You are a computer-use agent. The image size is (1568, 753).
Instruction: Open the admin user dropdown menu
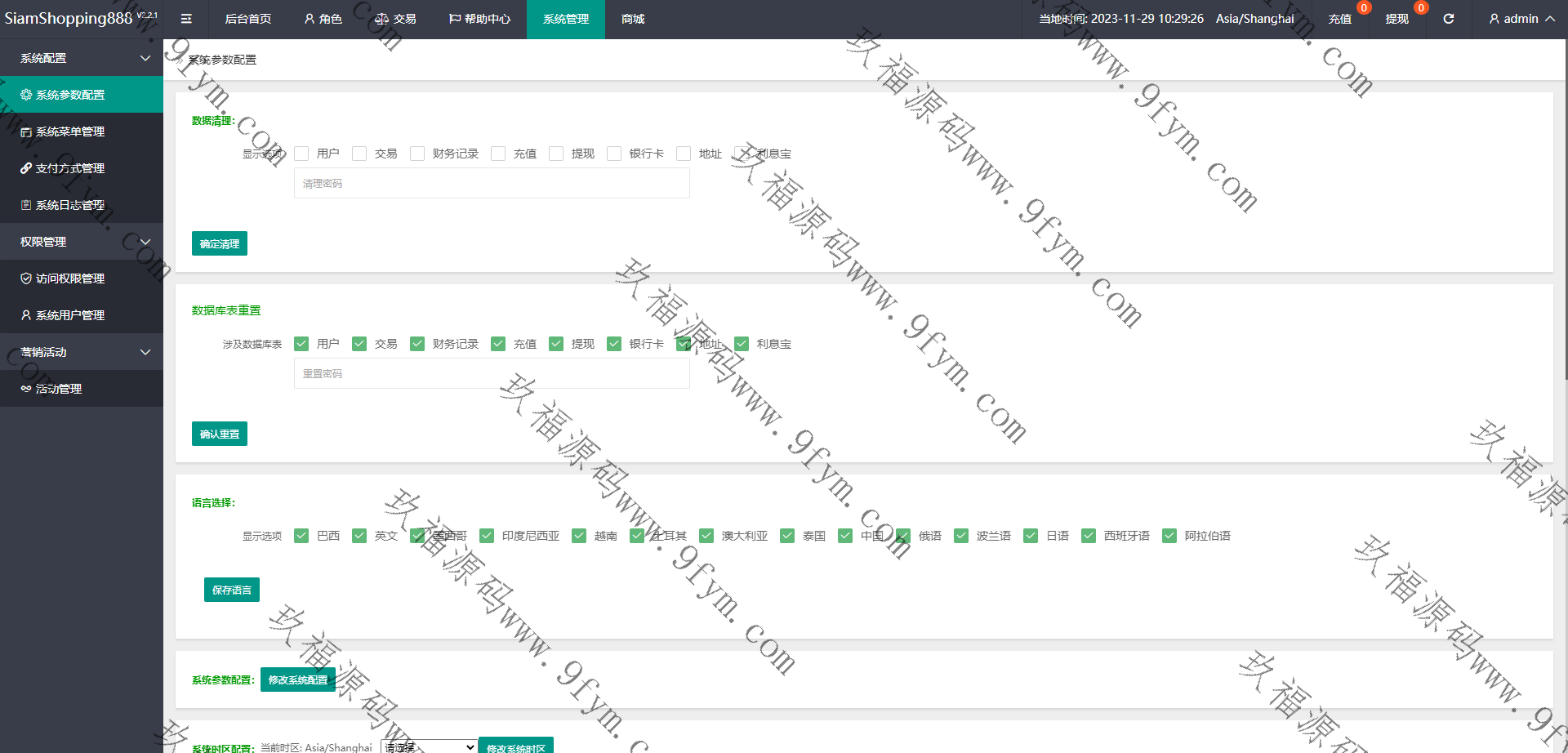pos(1521,19)
